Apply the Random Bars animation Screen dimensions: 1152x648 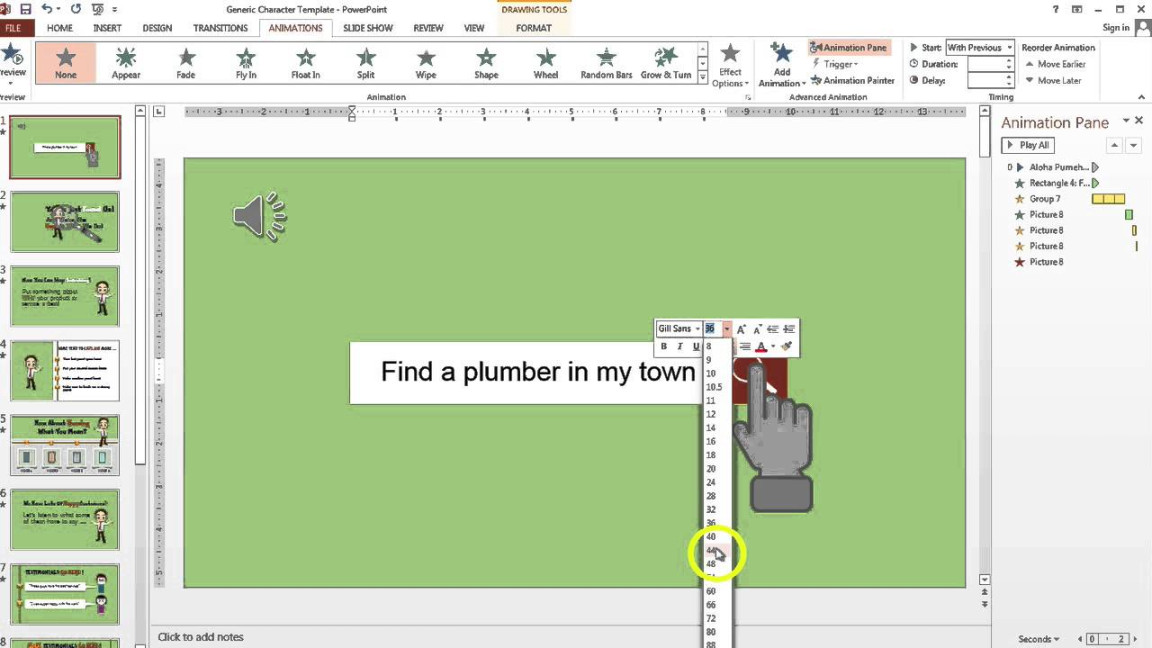pyautogui.click(x=606, y=62)
